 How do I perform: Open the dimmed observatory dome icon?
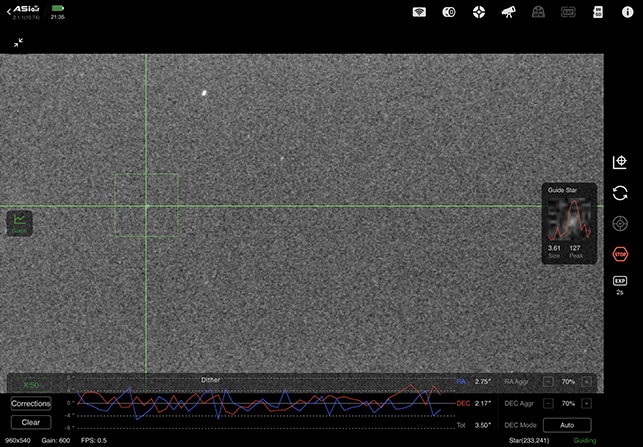(x=538, y=12)
